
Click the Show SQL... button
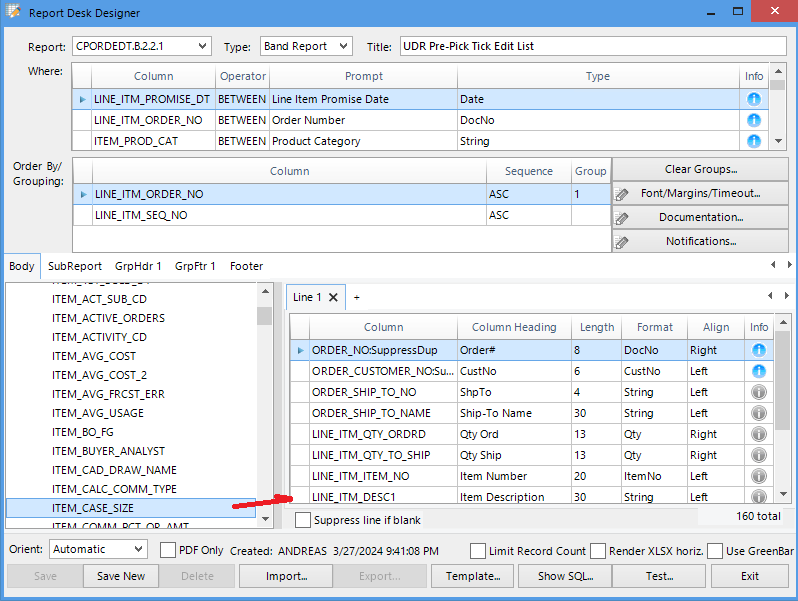[x=565, y=576]
